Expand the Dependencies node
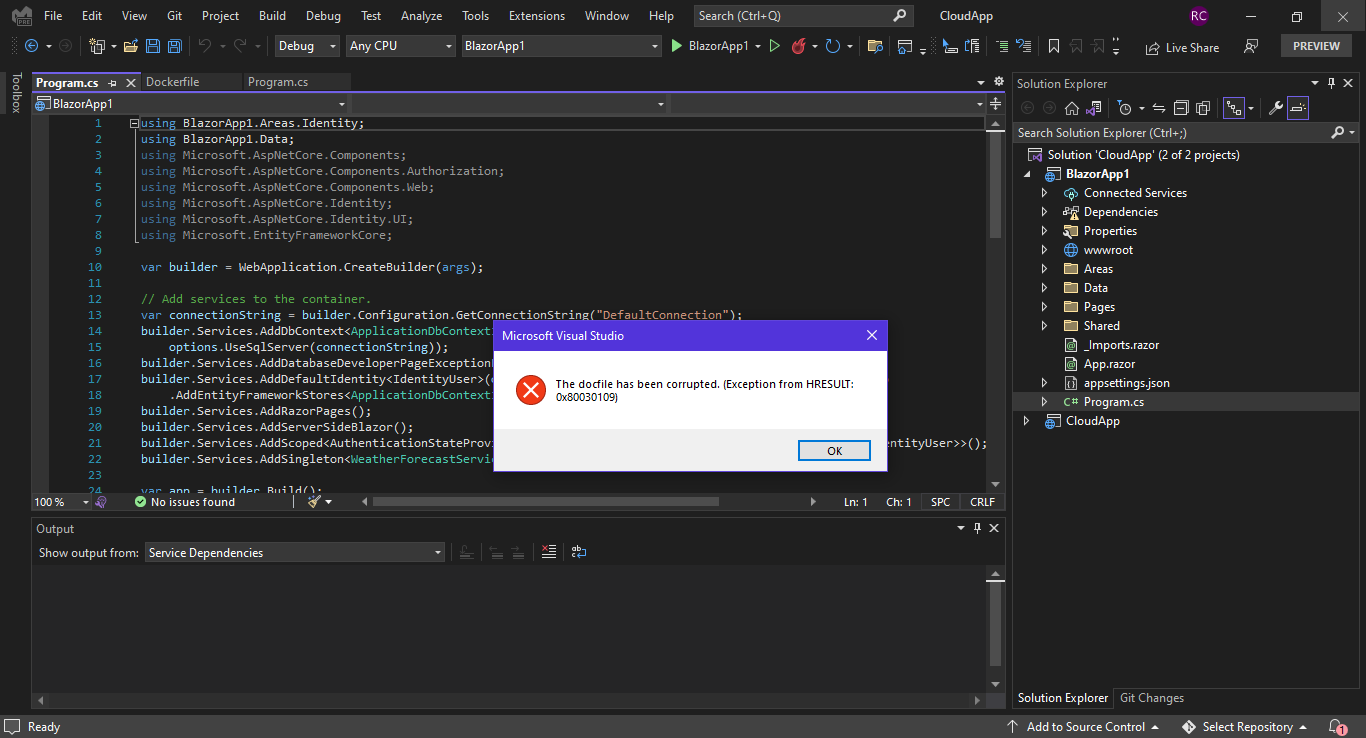The image size is (1366, 738). 1045,212
